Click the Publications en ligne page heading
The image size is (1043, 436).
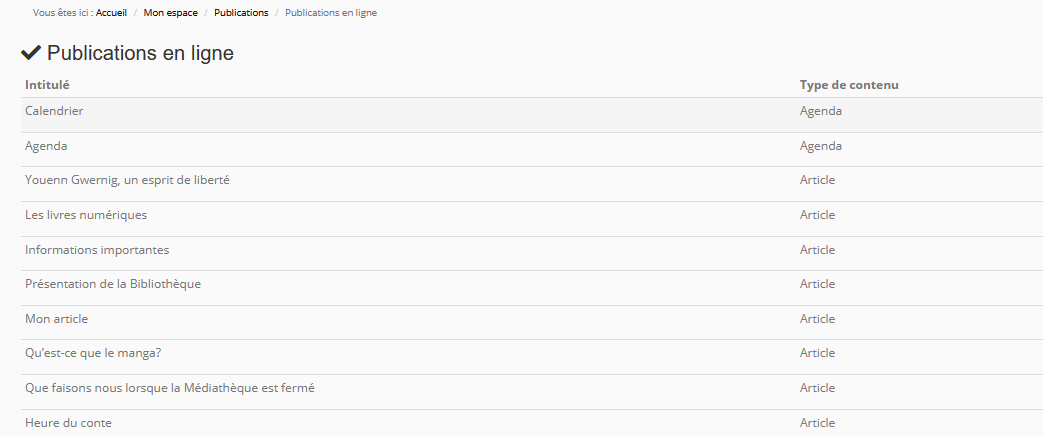click(x=140, y=53)
